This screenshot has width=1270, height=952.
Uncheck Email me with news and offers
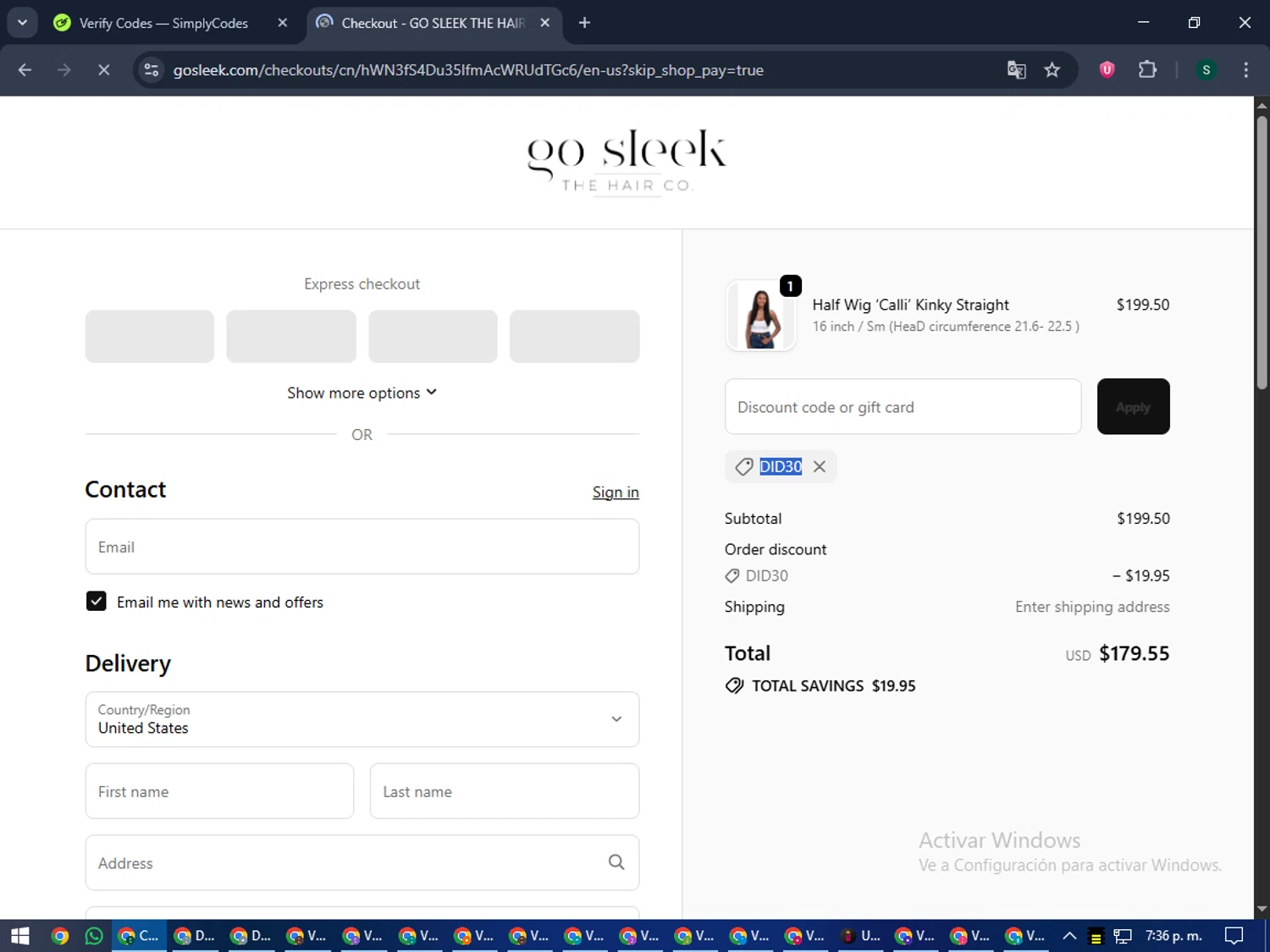pyautogui.click(x=97, y=602)
